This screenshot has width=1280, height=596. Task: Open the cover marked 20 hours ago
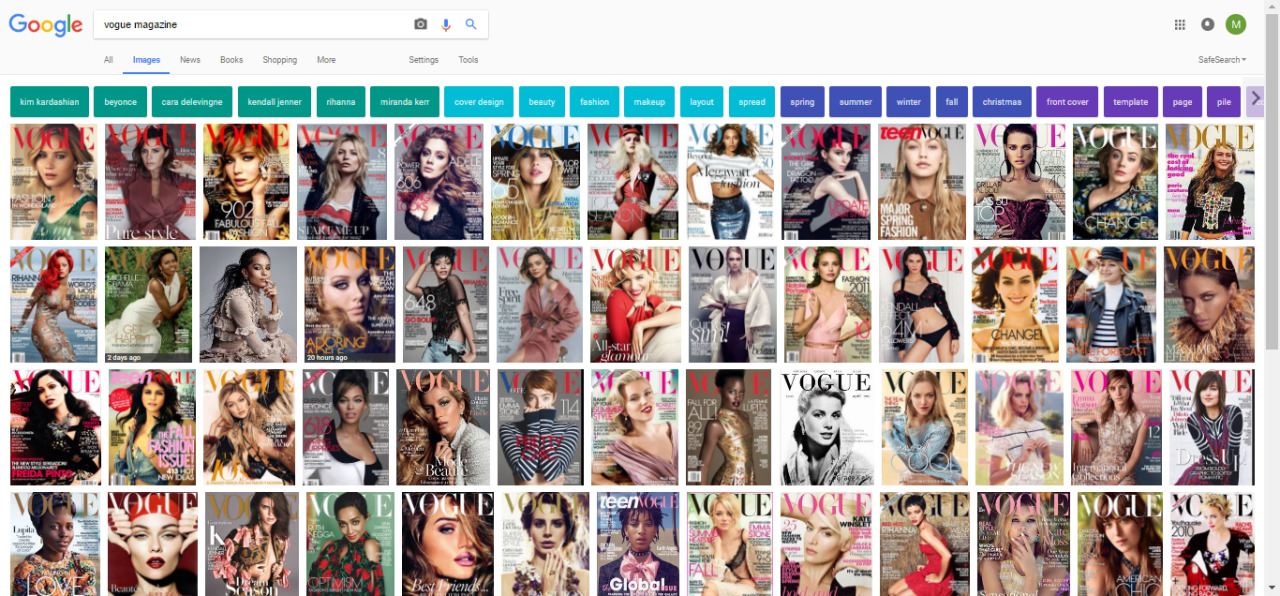[350, 305]
